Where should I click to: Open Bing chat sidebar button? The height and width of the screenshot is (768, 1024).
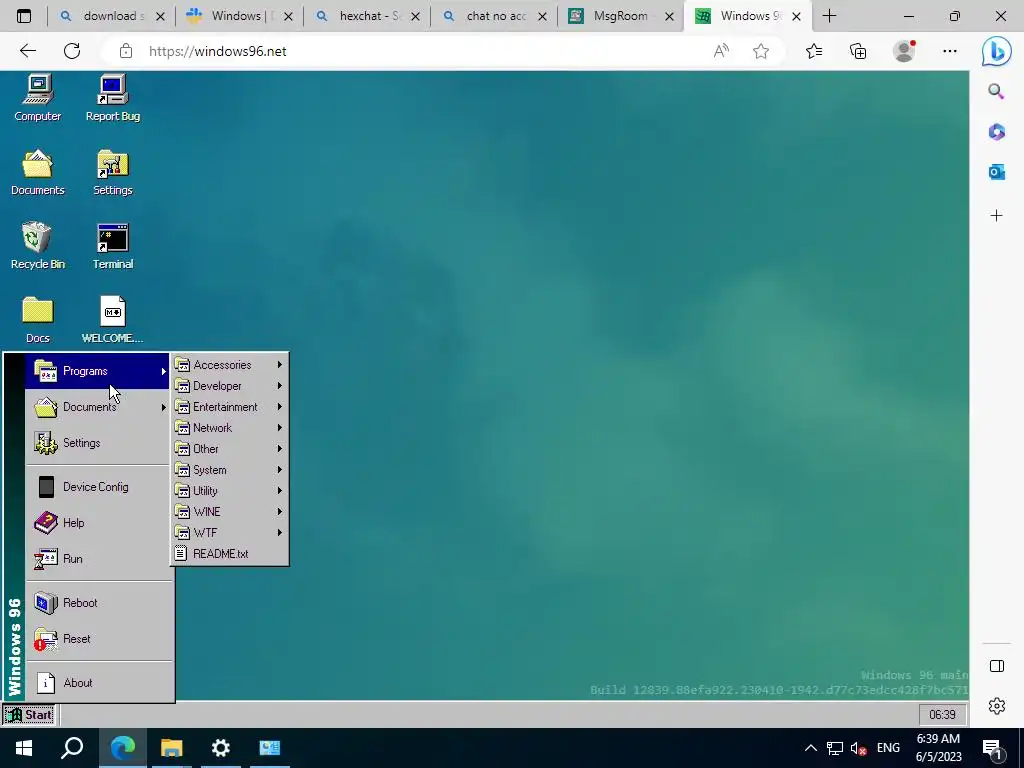pos(997,51)
